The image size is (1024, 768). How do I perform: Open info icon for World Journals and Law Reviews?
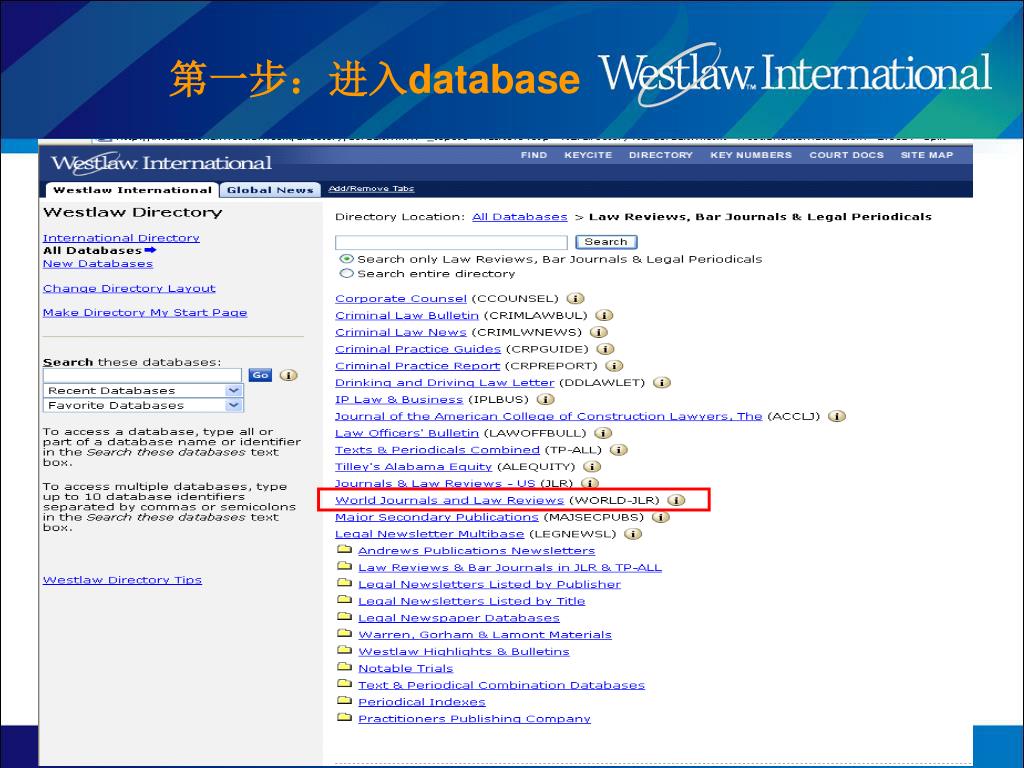click(677, 500)
